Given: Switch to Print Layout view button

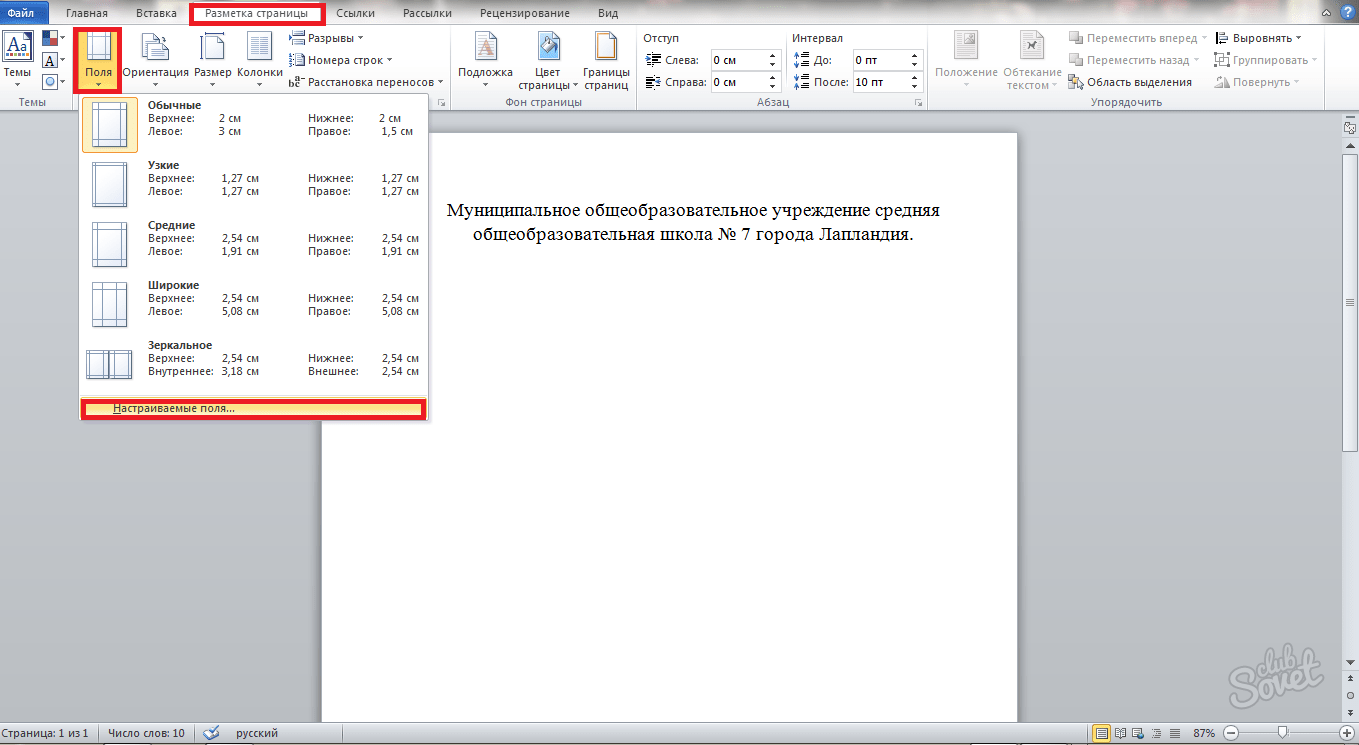Looking at the screenshot, I should click(1101, 733).
